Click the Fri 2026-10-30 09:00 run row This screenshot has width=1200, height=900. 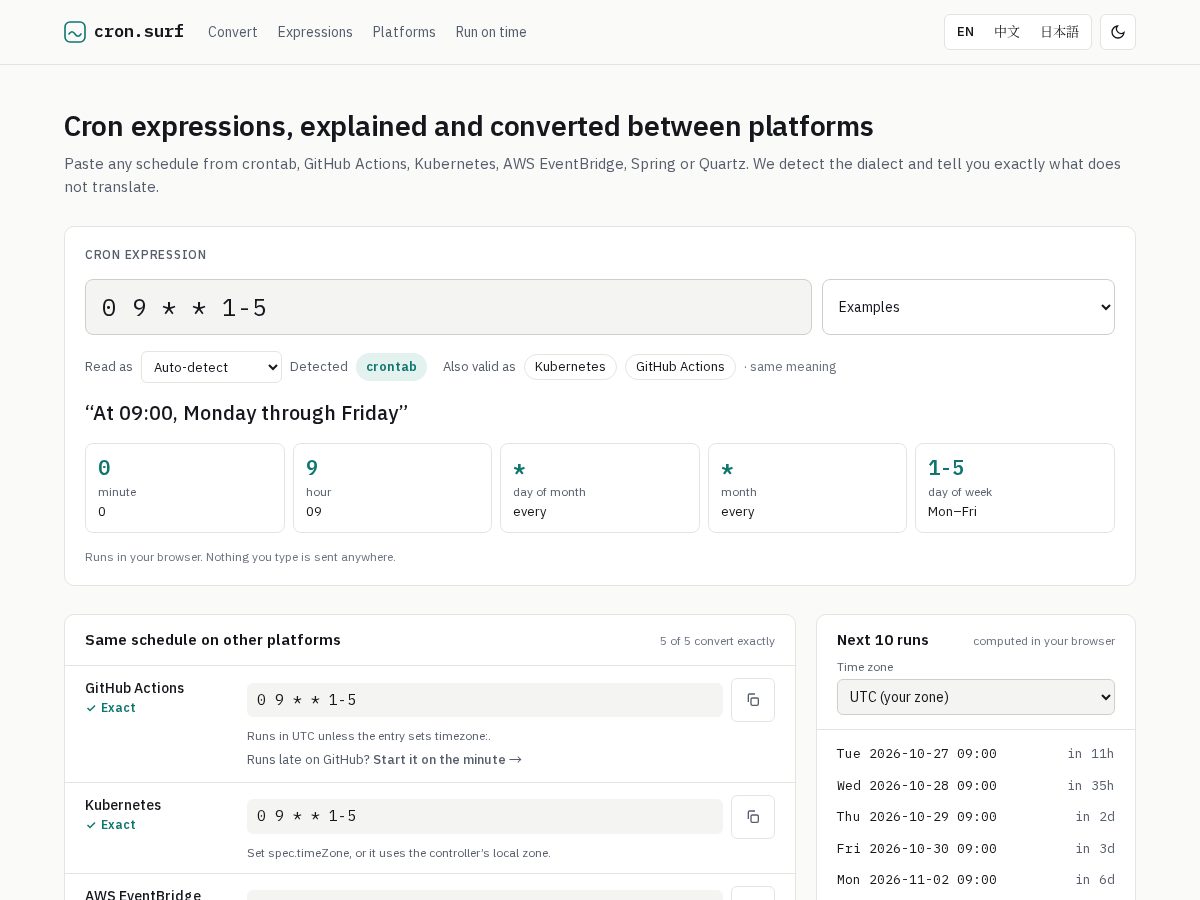[976, 848]
